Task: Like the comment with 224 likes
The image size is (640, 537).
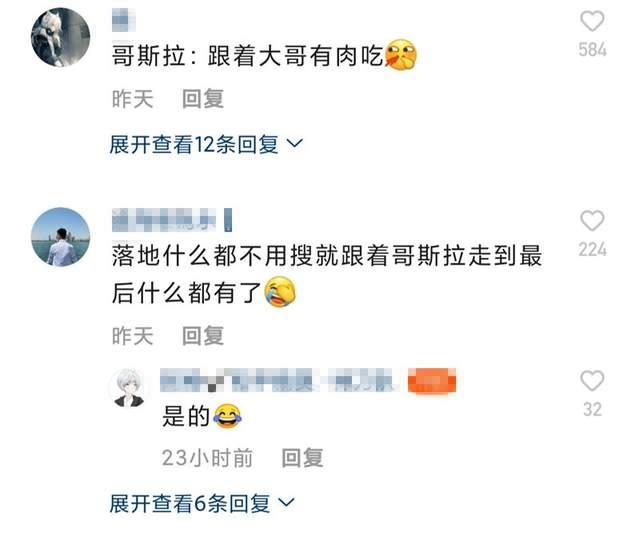Action: (x=592, y=221)
